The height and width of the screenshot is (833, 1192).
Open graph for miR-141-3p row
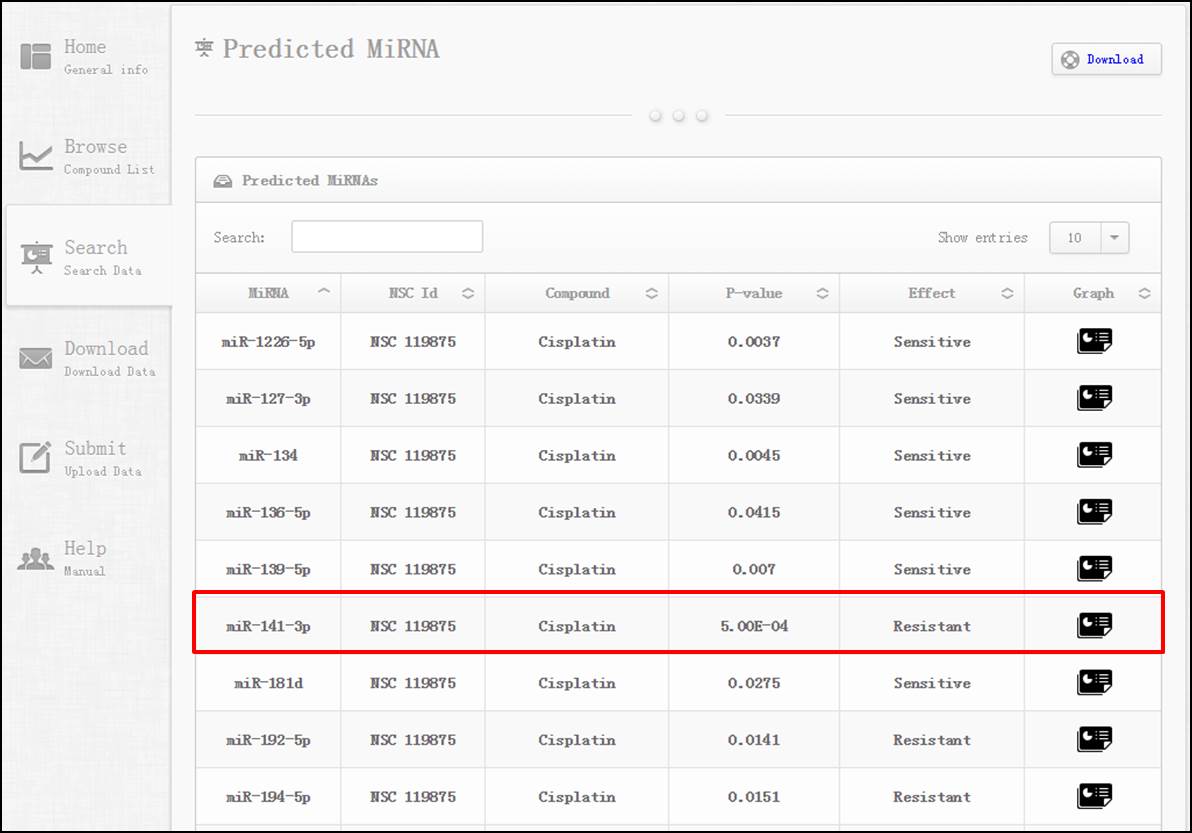(x=1094, y=626)
